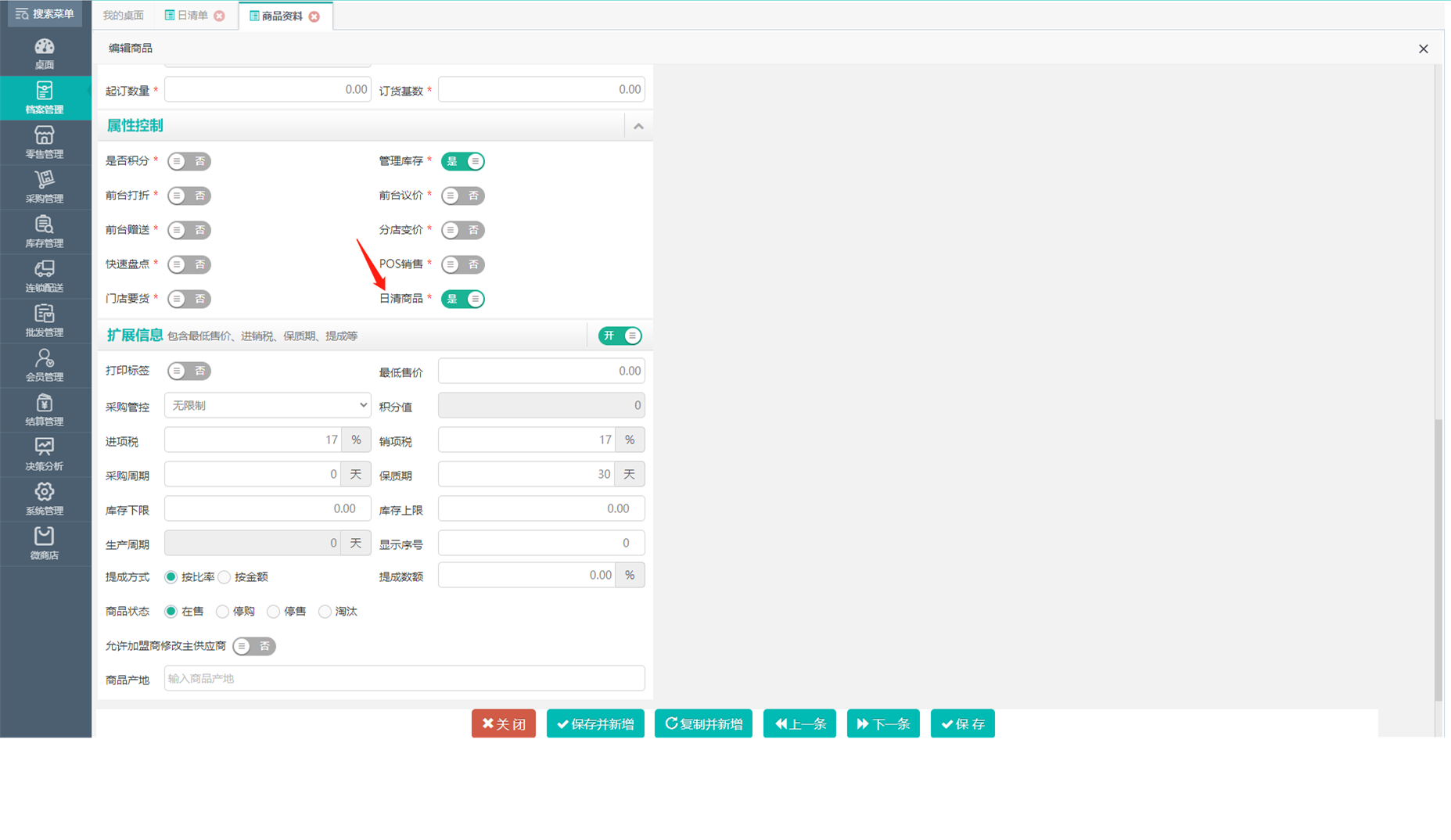1451x840 pixels.
Task: Switch to the 我的桌面 tab
Action: pos(123,16)
